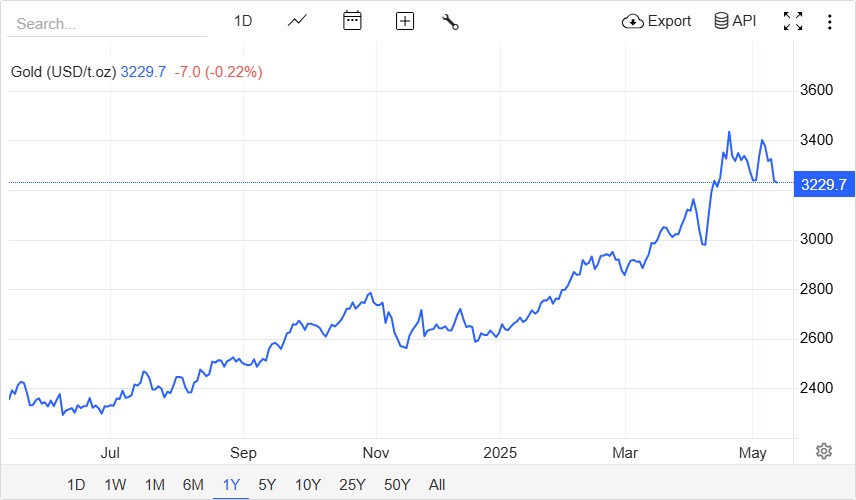The height and width of the screenshot is (500, 856).
Task: Click the Export cloud download button
Action: tap(656, 21)
